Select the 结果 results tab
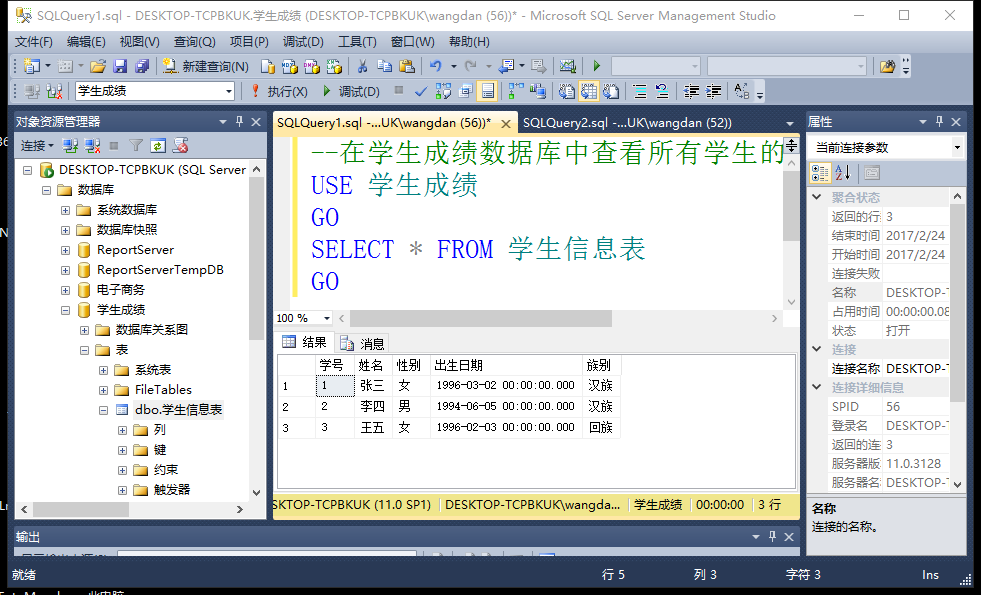This screenshot has width=981, height=595. [x=305, y=342]
